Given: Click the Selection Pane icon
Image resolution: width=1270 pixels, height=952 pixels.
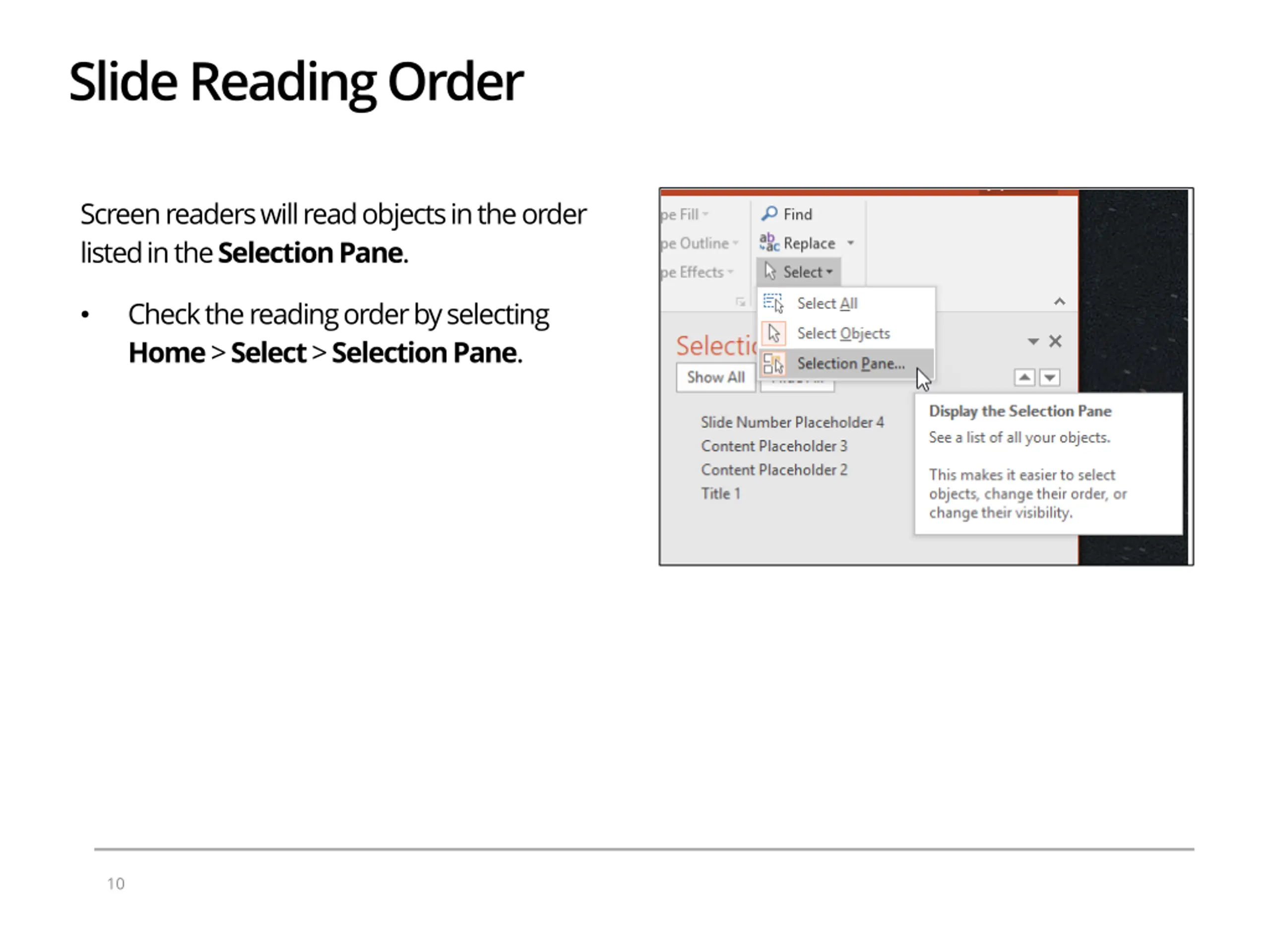Looking at the screenshot, I should click(x=773, y=364).
